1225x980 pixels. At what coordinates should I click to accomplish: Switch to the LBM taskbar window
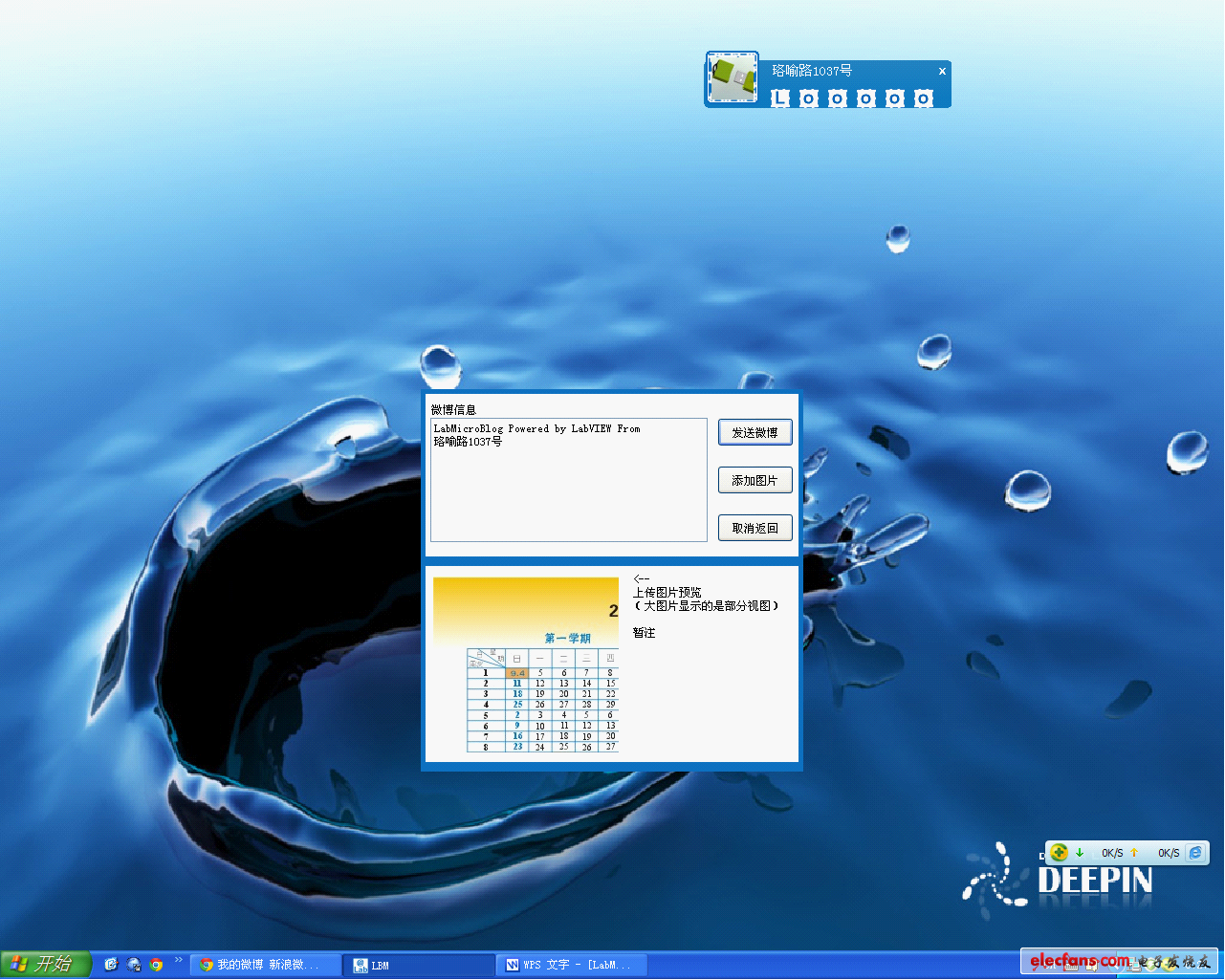419,966
